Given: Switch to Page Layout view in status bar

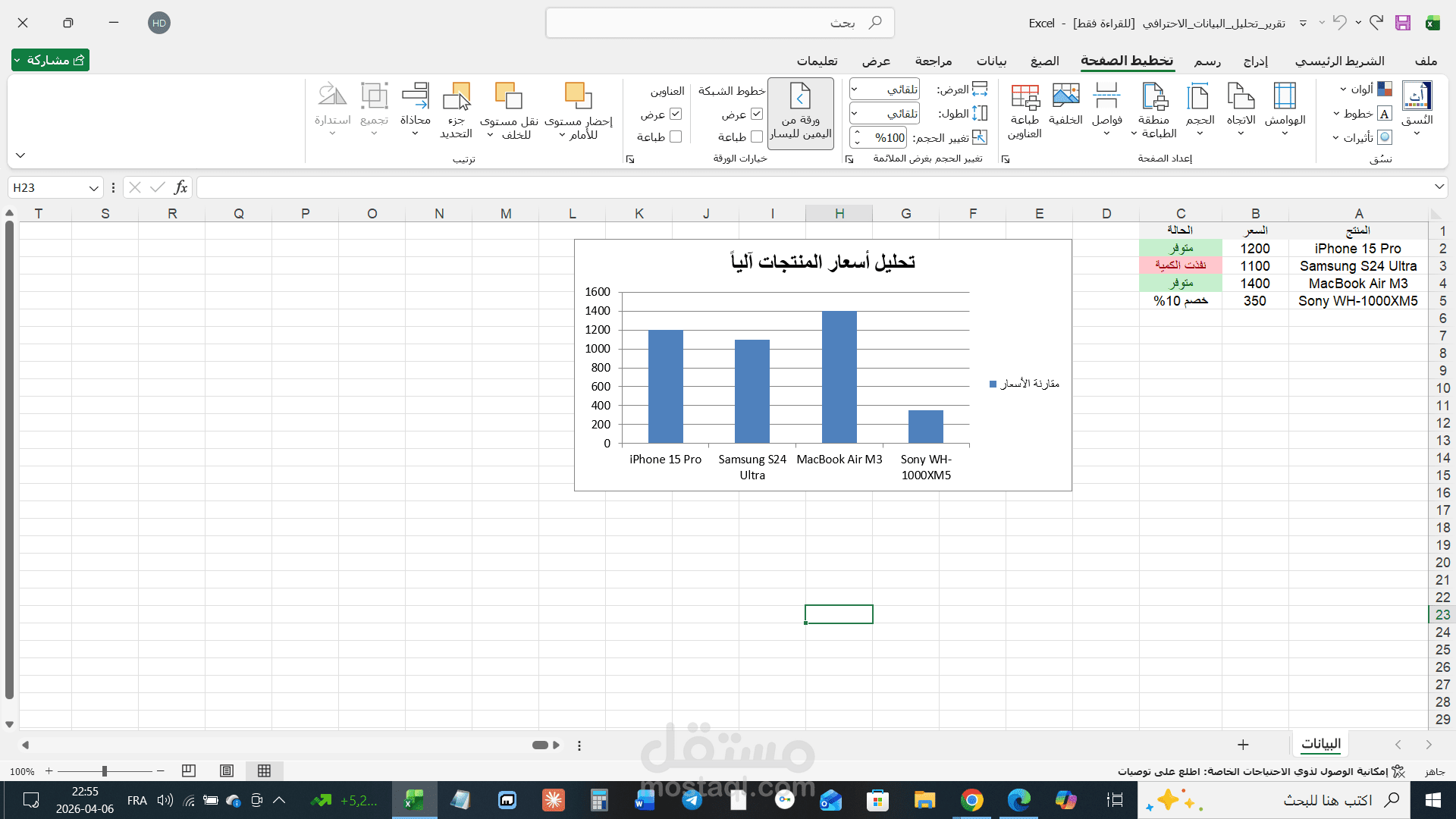Looking at the screenshot, I should pyautogui.click(x=227, y=771).
